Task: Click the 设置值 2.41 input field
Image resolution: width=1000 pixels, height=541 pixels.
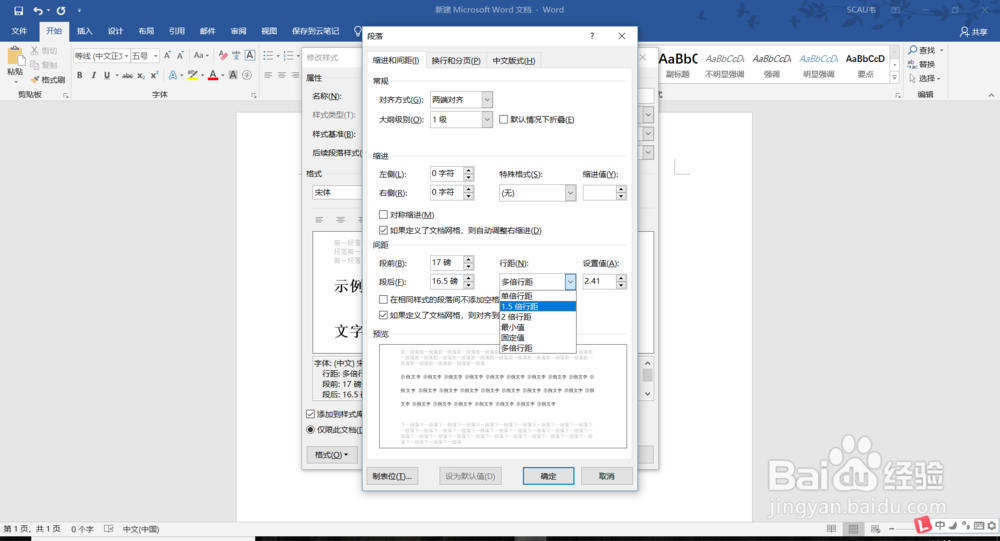Action: point(599,281)
